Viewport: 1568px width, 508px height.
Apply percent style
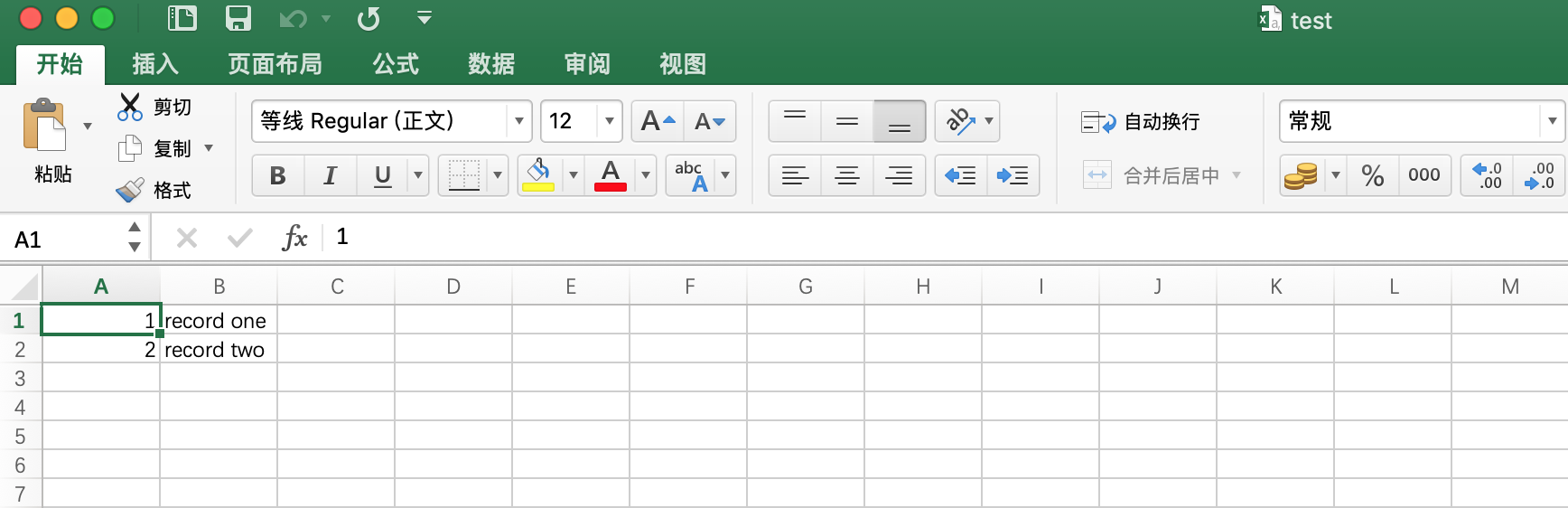tap(1373, 175)
